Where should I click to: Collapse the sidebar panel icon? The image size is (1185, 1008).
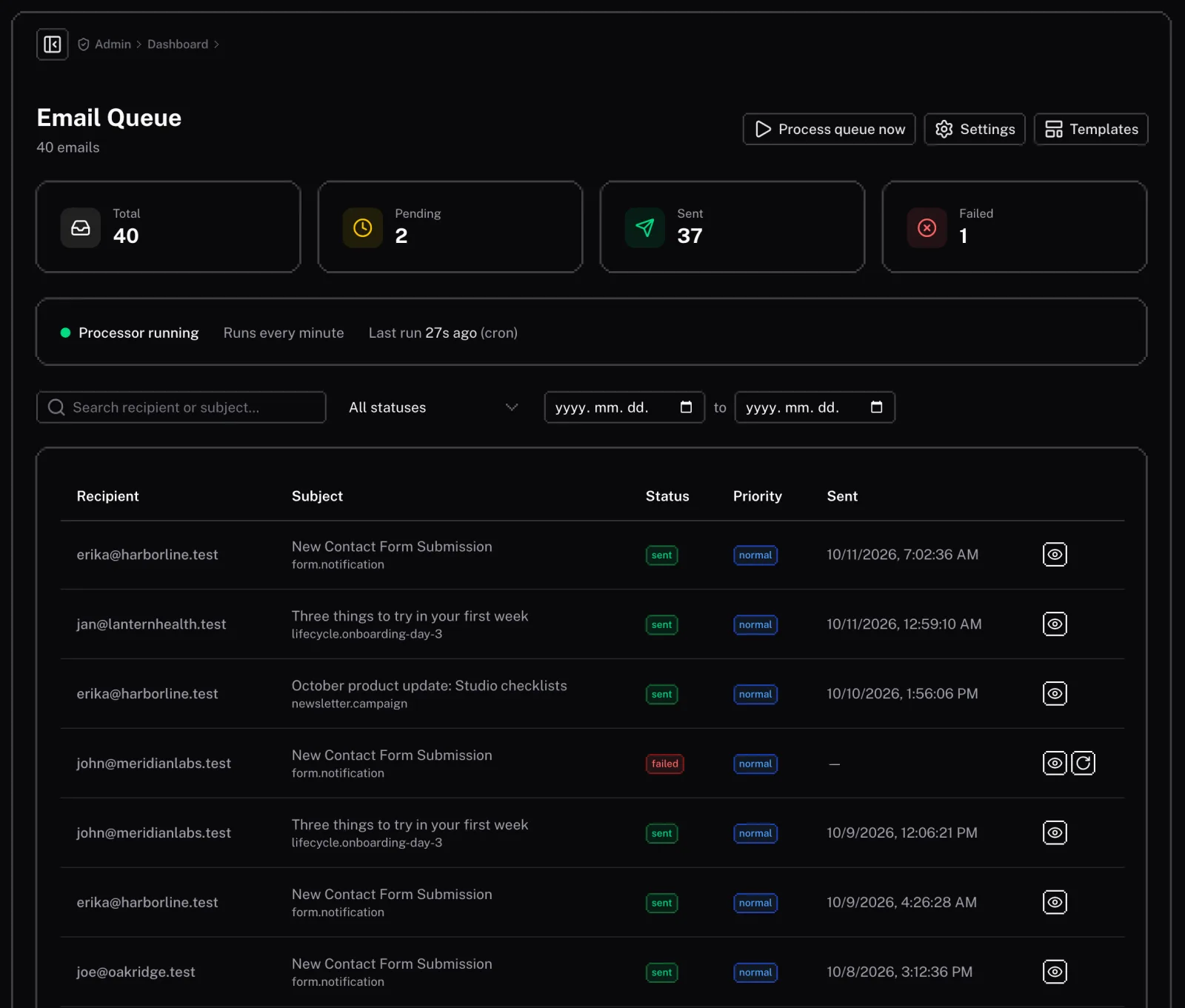click(53, 44)
